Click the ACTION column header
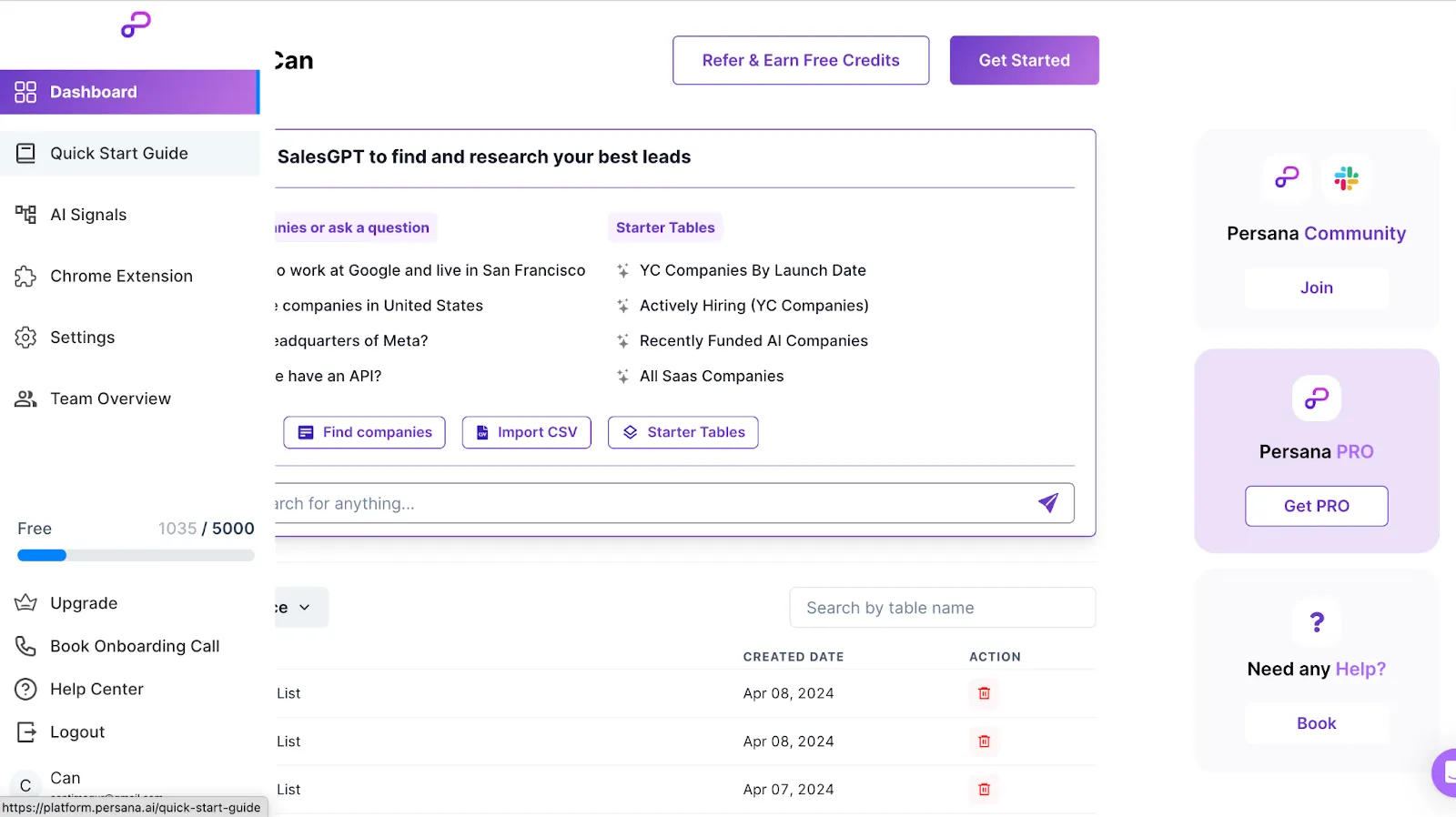Screen dimensions: 1456x817 pyautogui.click(x=995, y=657)
